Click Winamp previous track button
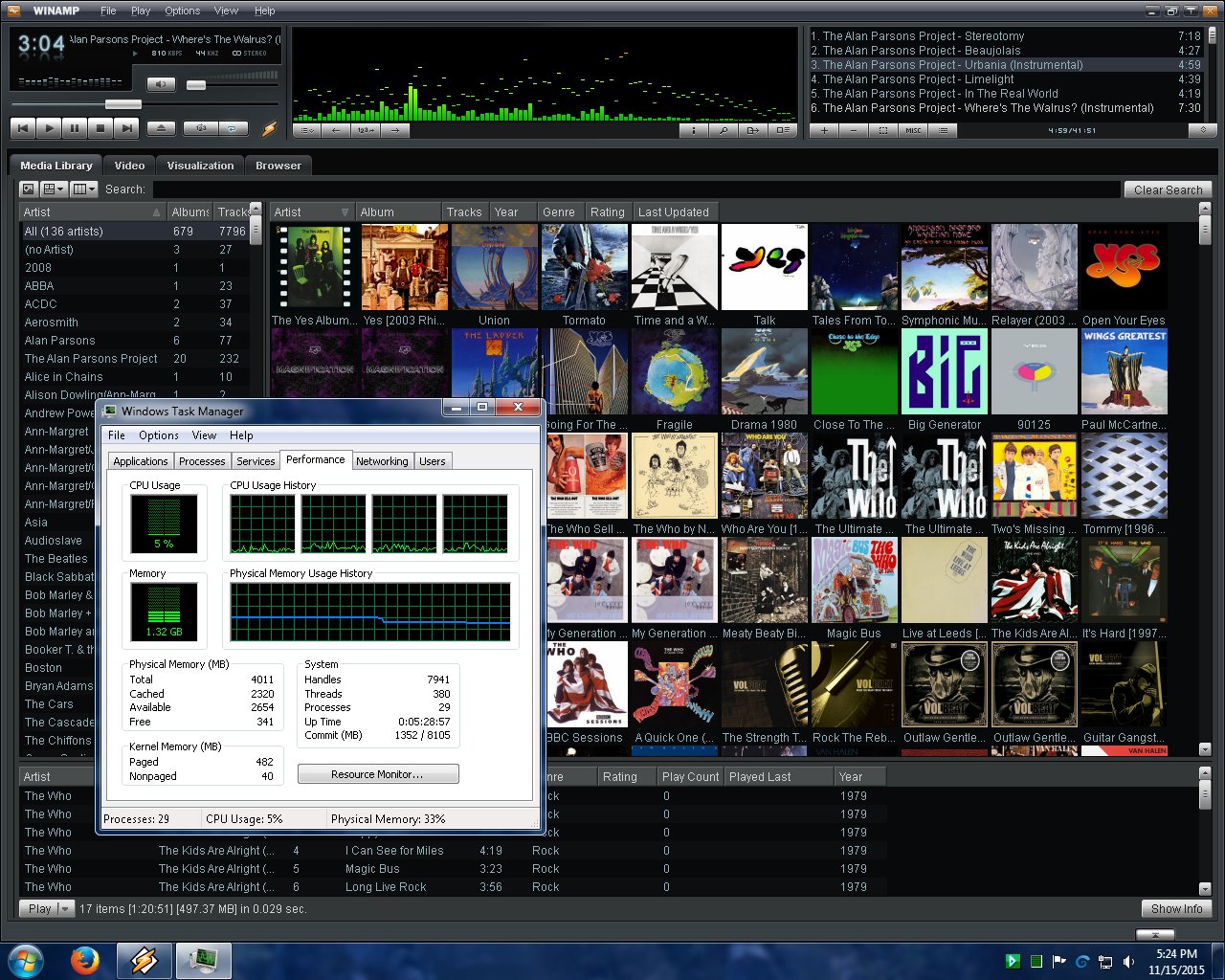 (x=23, y=127)
